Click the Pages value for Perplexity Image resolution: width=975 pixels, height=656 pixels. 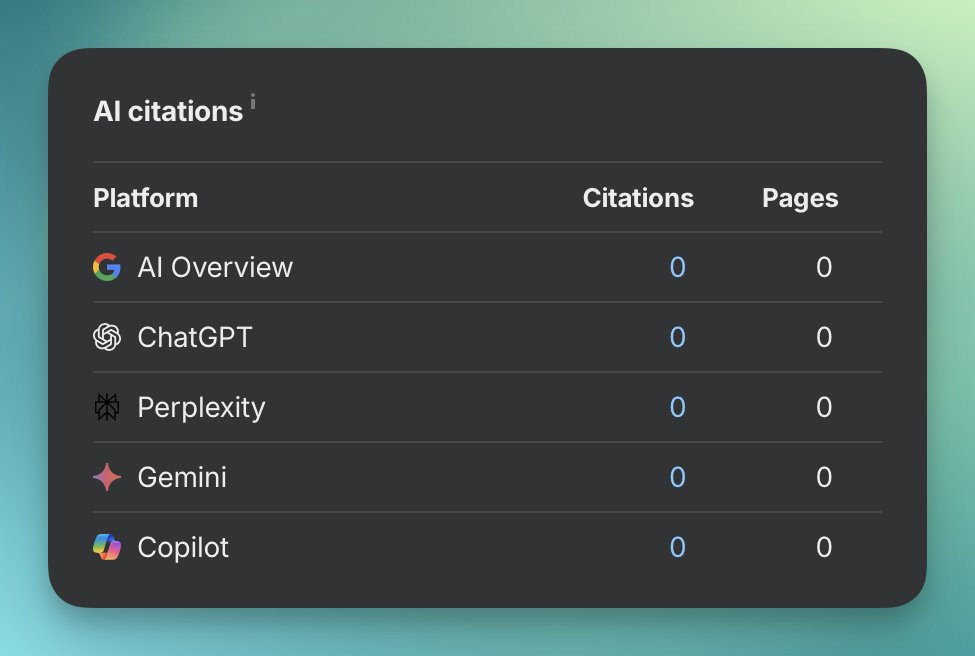point(824,407)
